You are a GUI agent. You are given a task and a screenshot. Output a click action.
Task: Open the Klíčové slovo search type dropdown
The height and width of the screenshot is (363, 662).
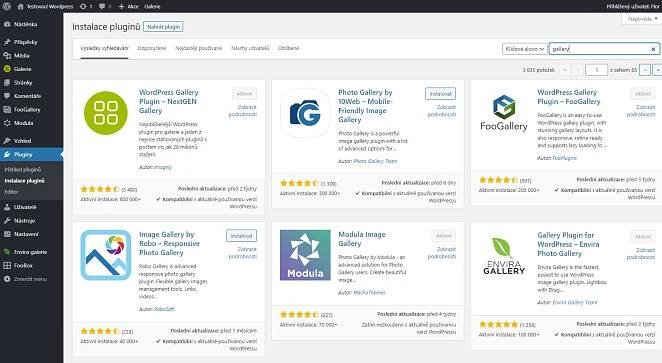525,49
